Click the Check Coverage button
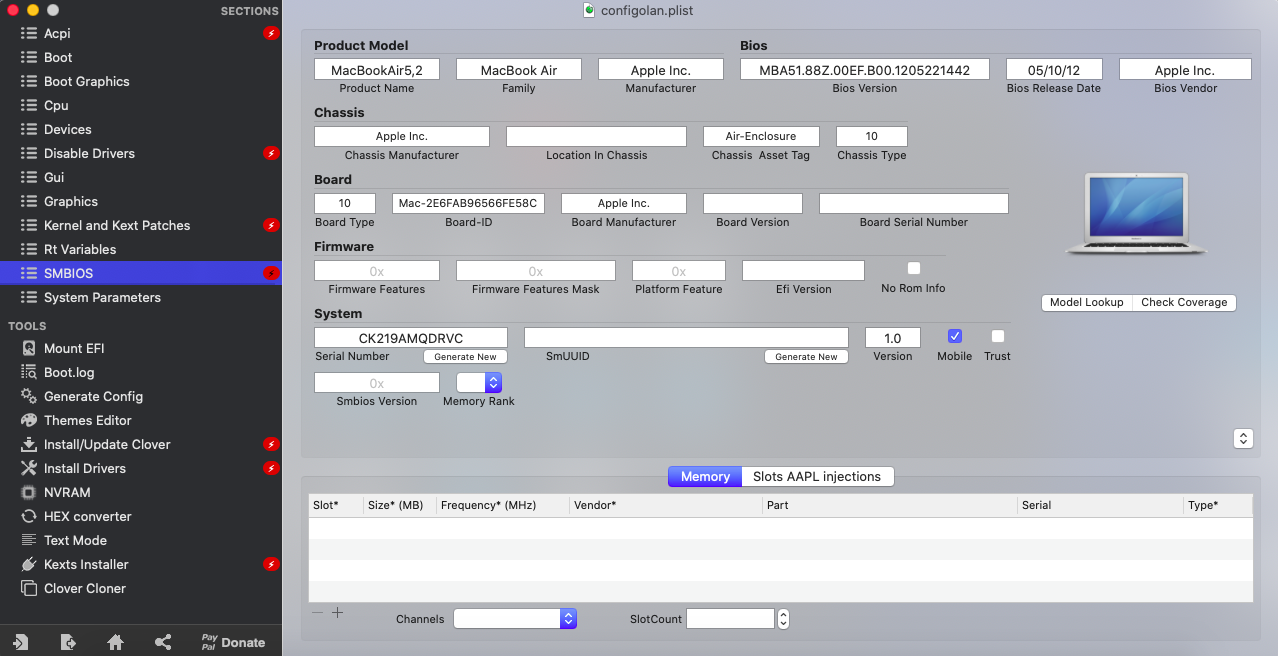1278x656 pixels. pos(1184,302)
